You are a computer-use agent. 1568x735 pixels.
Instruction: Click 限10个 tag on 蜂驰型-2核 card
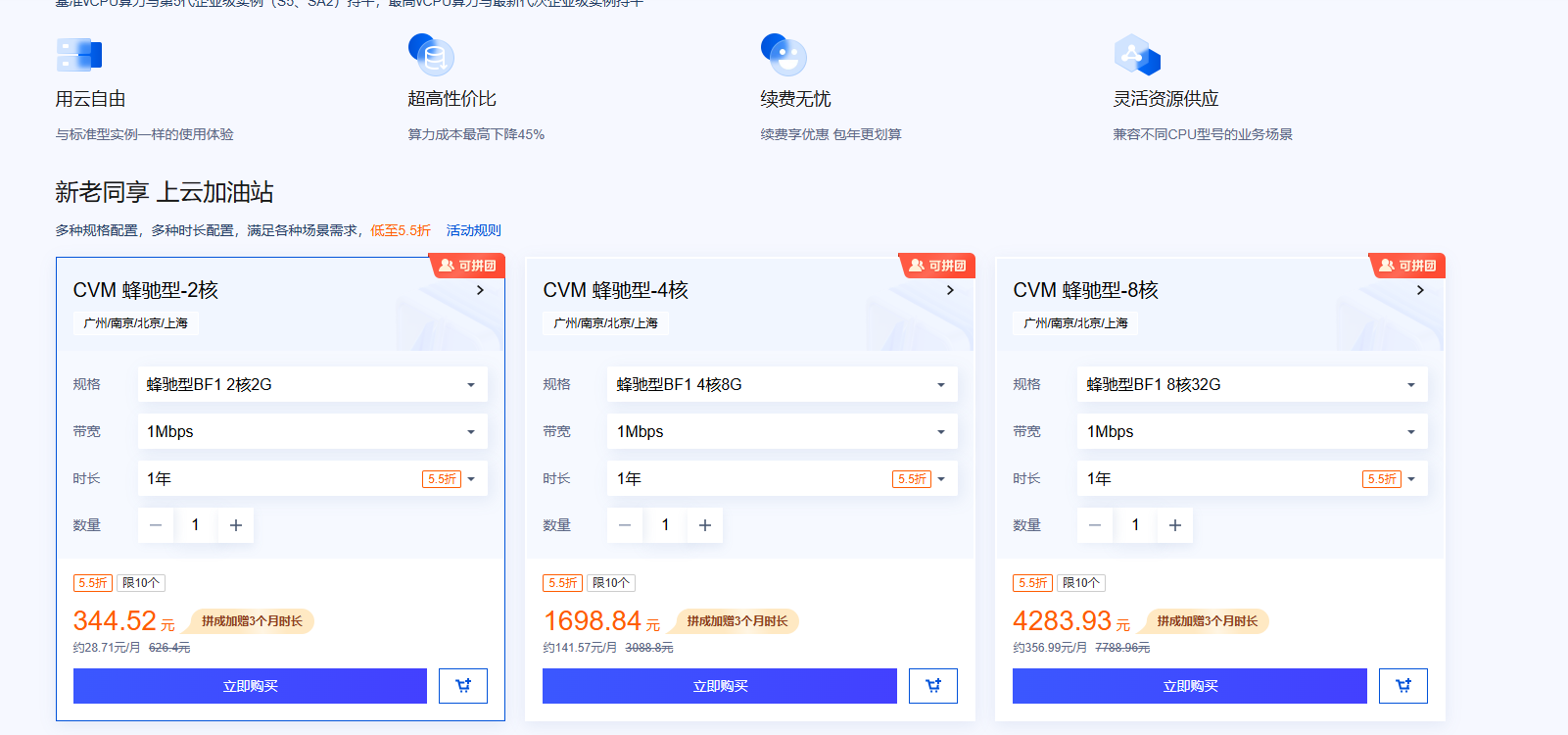(x=141, y=583)
